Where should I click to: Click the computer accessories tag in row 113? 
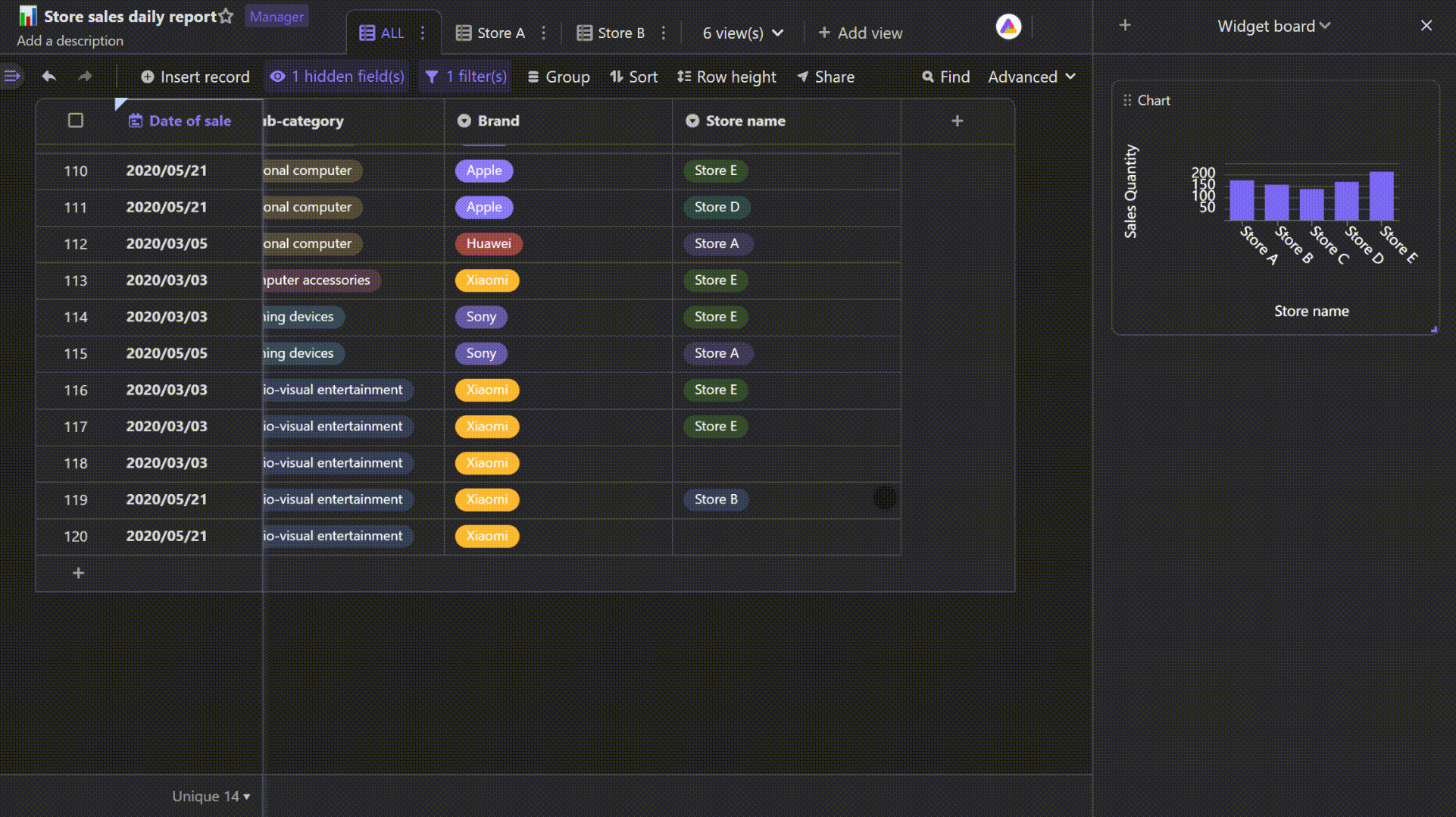point(322,280)
